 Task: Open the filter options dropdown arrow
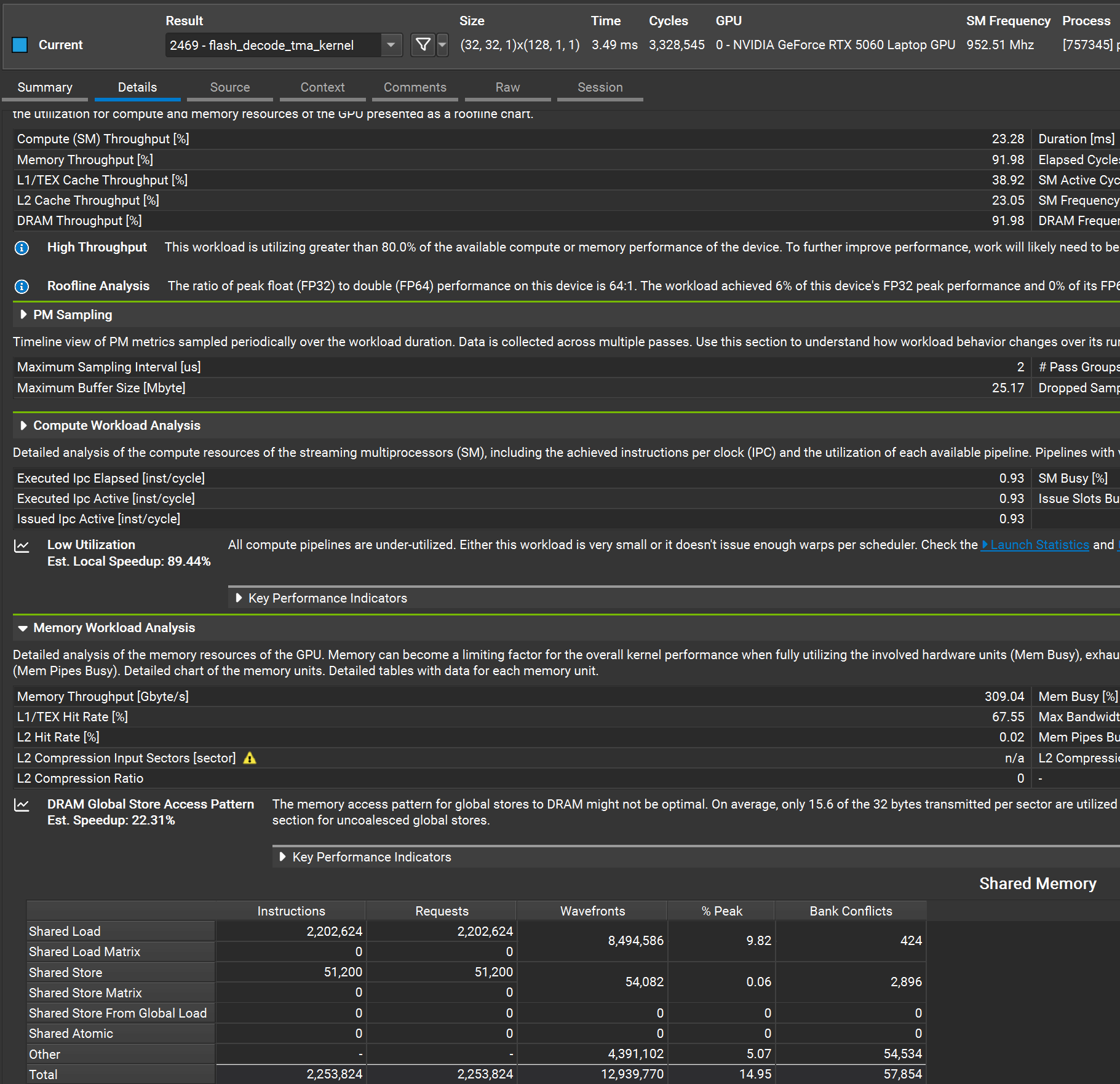pyautogui.click(x=442, y=45)
